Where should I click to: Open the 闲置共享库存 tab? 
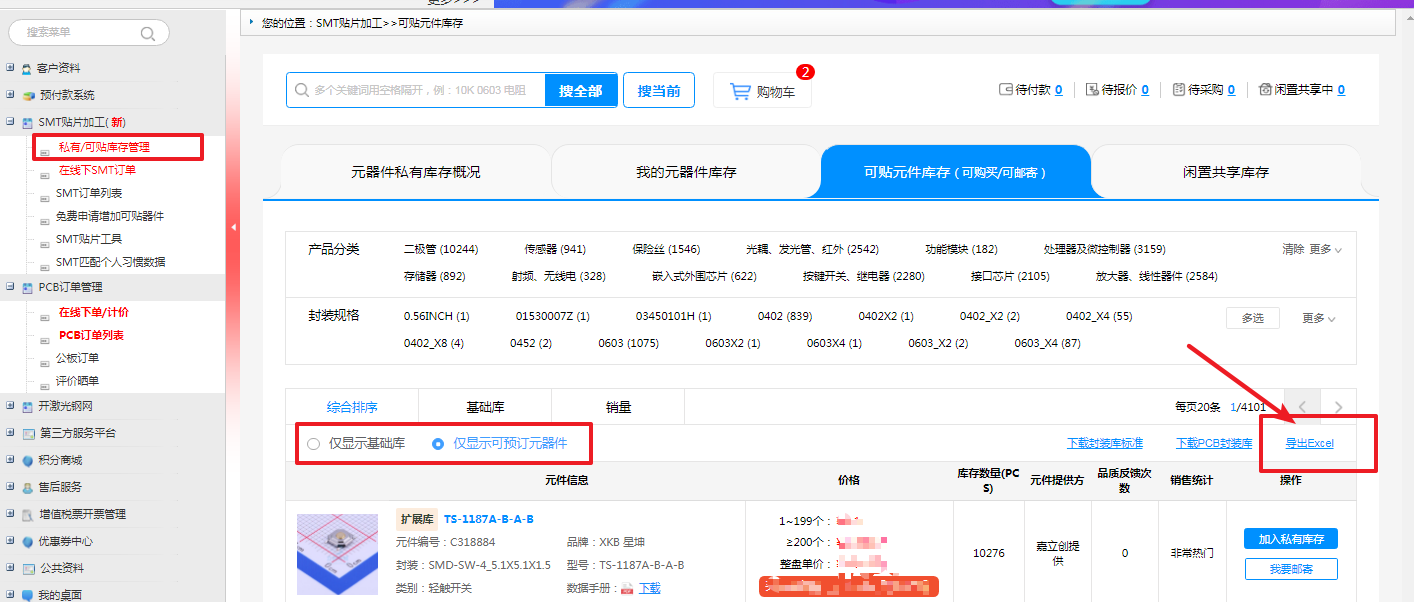[1225, 172]
